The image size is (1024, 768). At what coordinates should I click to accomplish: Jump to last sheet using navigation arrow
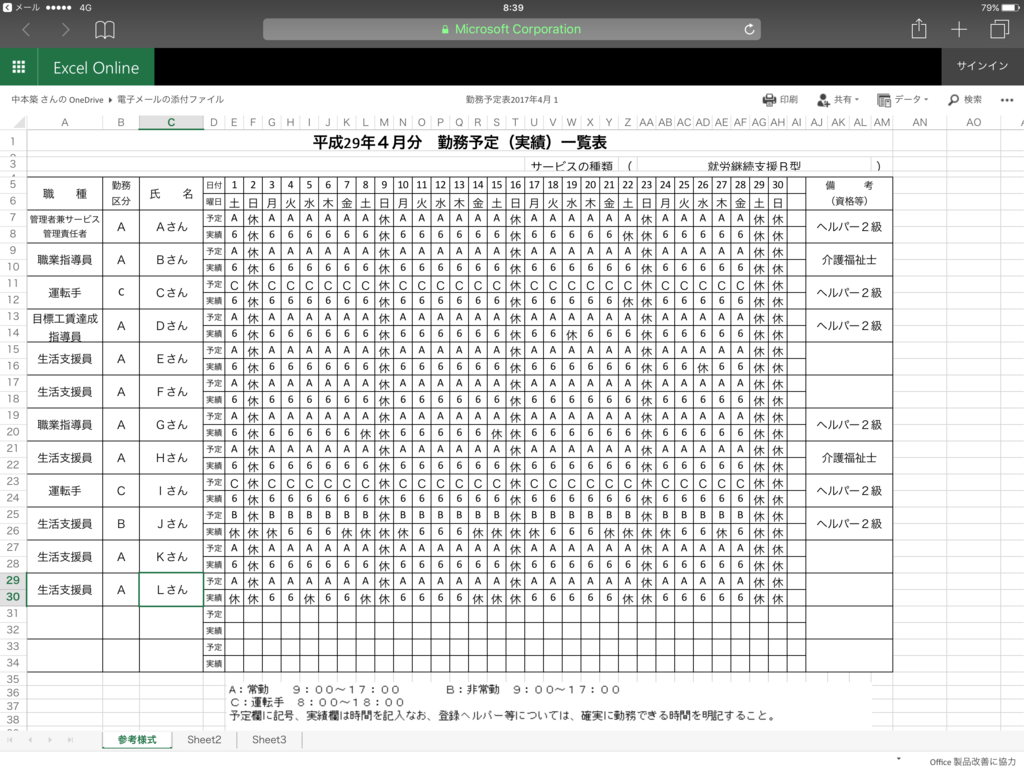70,740
